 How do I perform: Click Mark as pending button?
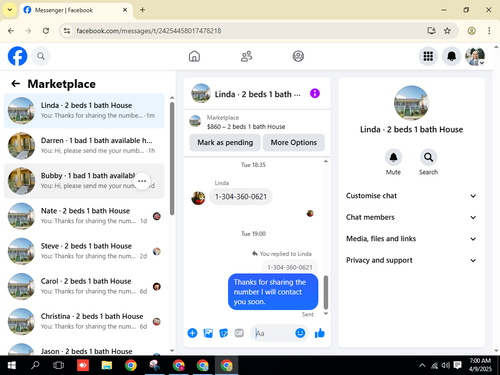point(225,143)
